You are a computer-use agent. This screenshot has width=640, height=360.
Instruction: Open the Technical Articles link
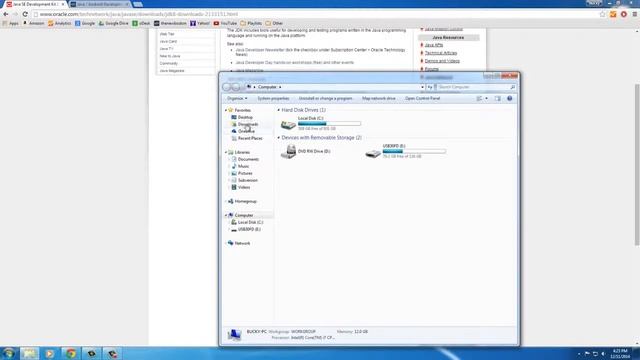pos(441,53)
